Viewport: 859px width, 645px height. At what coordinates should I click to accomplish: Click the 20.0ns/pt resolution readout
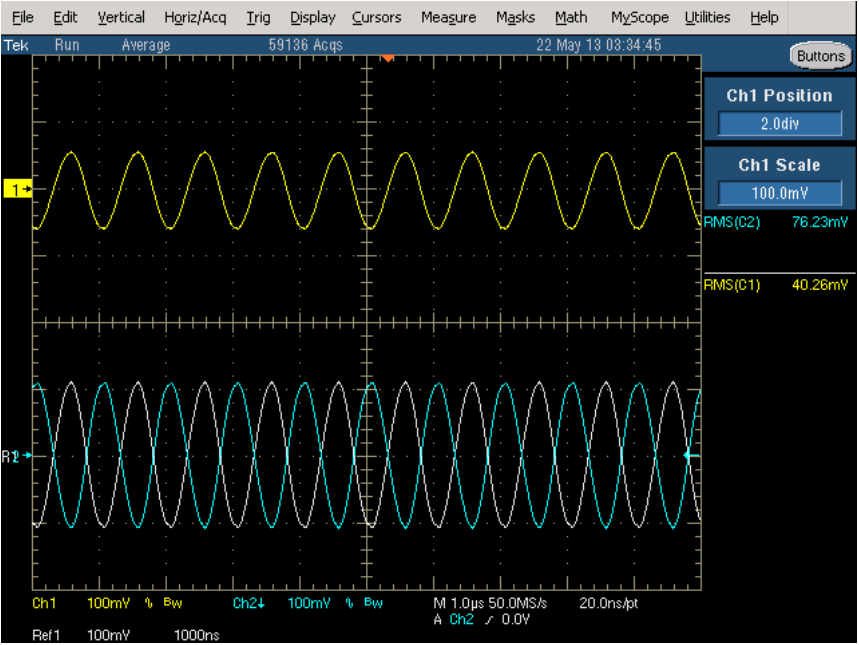click(609, 603)
